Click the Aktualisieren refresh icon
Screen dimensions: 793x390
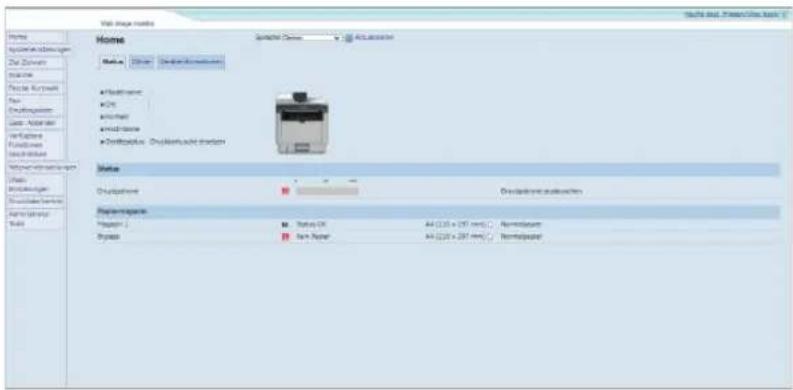tap(348, 37)
